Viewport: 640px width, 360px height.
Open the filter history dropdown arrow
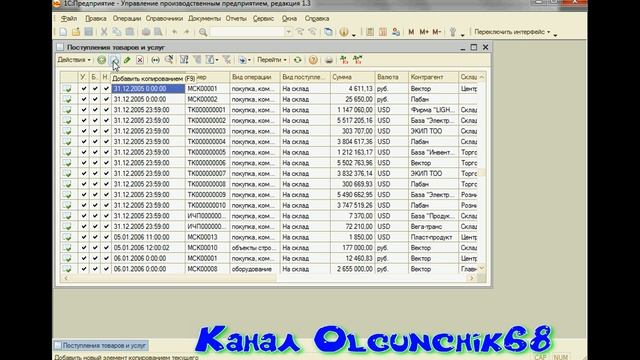click(216, 60)
